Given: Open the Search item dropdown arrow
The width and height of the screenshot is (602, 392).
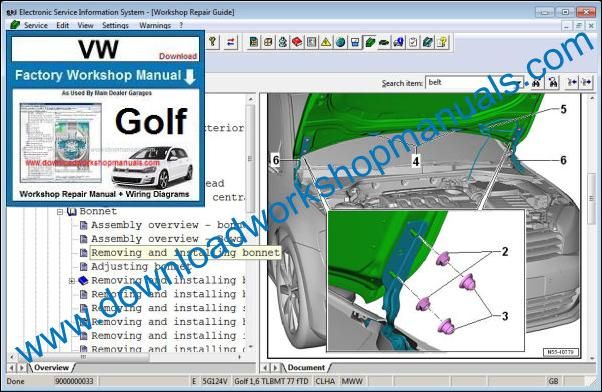Looking at the screenshot, I should click(x=519, y=83).
